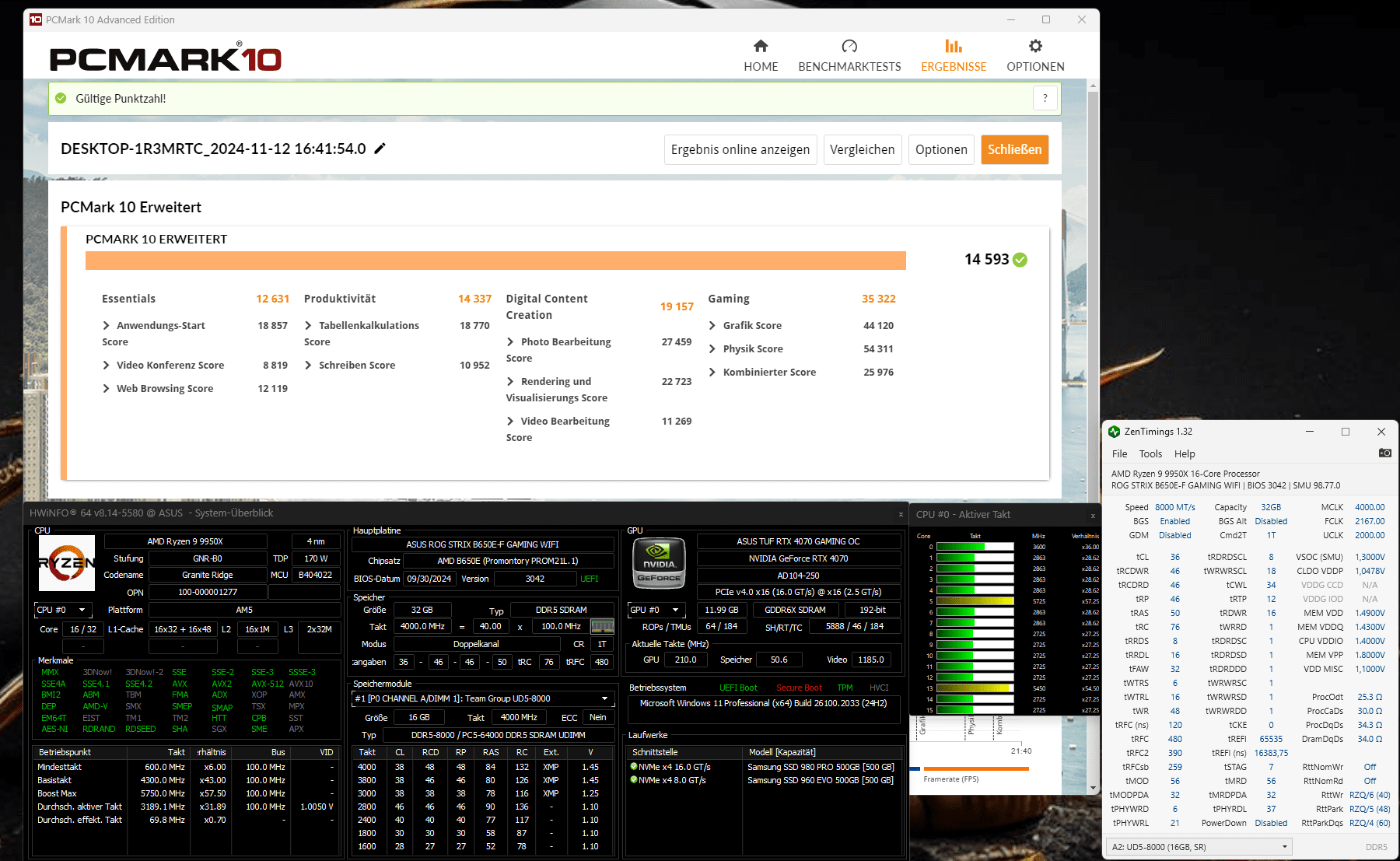The height and width of the screenshot is (861, 1400).
Task: Click the 8000 MT/s Speed value in ZenTimings
Action: (x=1174, y=507)
